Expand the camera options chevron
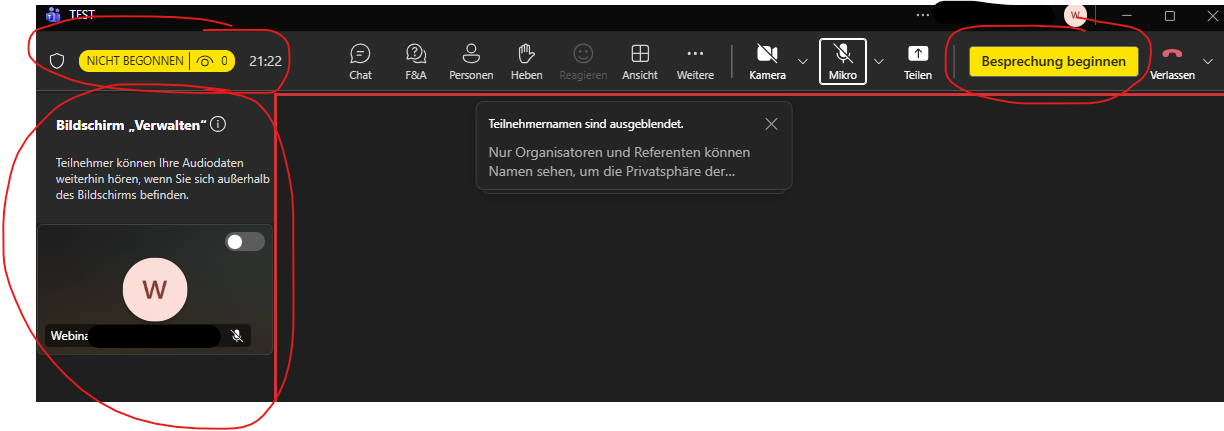This screenshot has width=1224, height=431. click(x=803, y=61)
